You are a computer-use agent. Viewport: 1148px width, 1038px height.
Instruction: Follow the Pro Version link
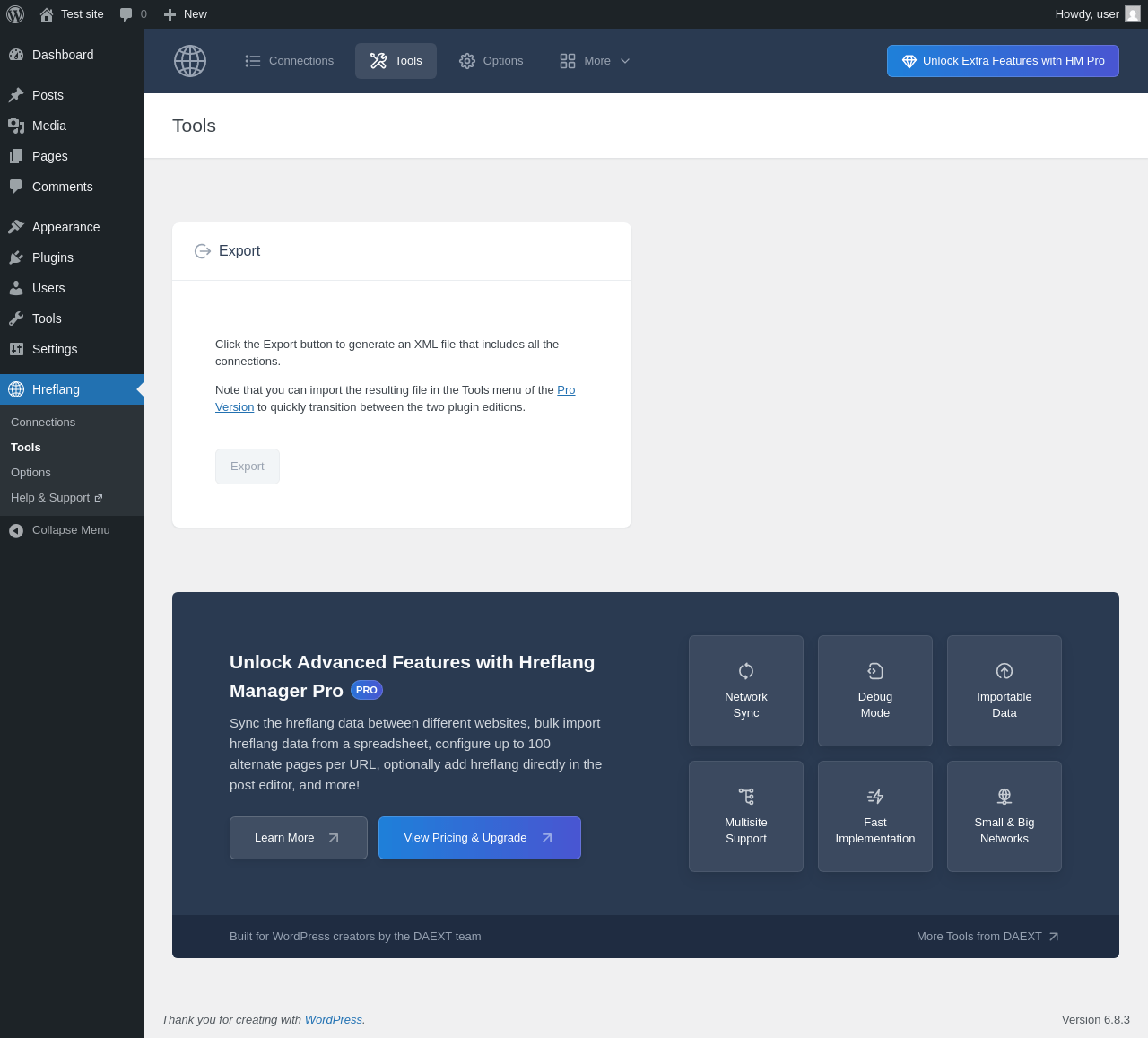coord(566,390)
